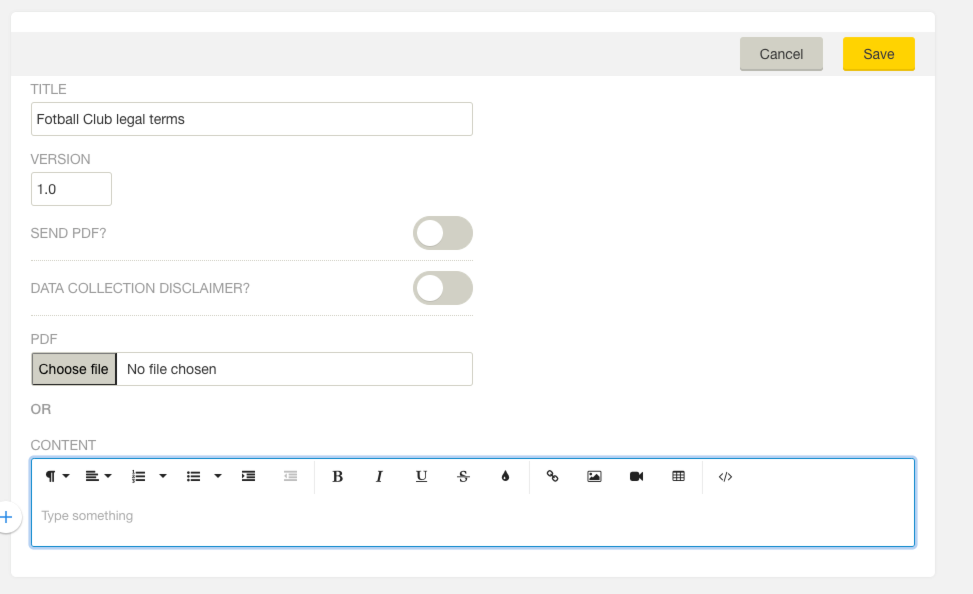Turn on Data Collection Disclaimer switch
This screenshot has width=973, height=594.
point(443,289)
